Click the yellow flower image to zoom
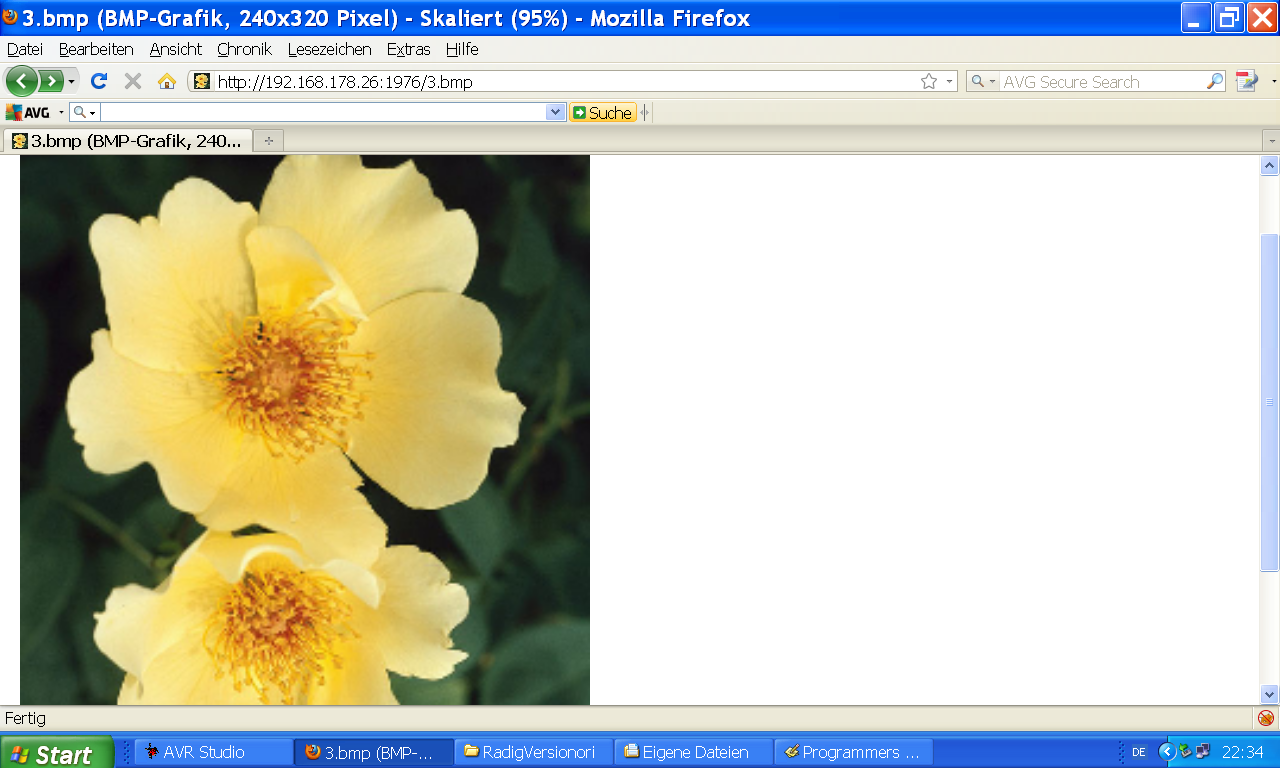 point(305,430)
